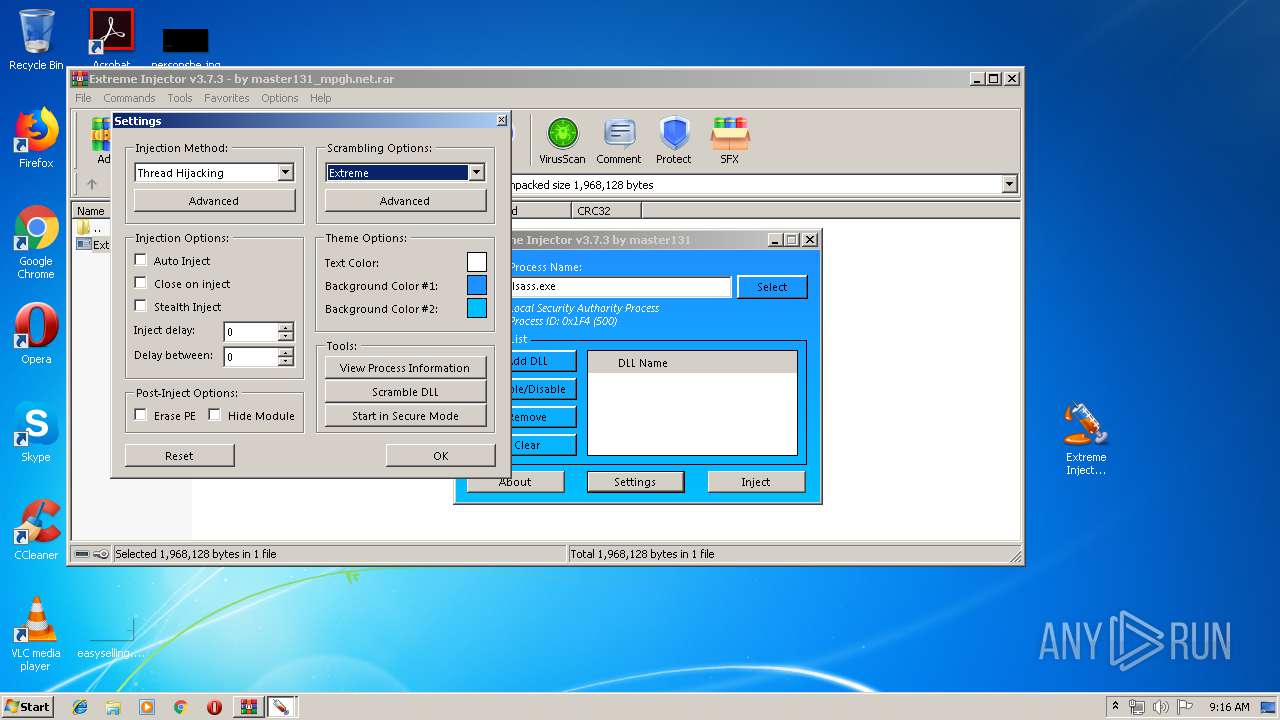Open Internet Explorer from taskbar
1280x720 pixels.
point(80,707)
